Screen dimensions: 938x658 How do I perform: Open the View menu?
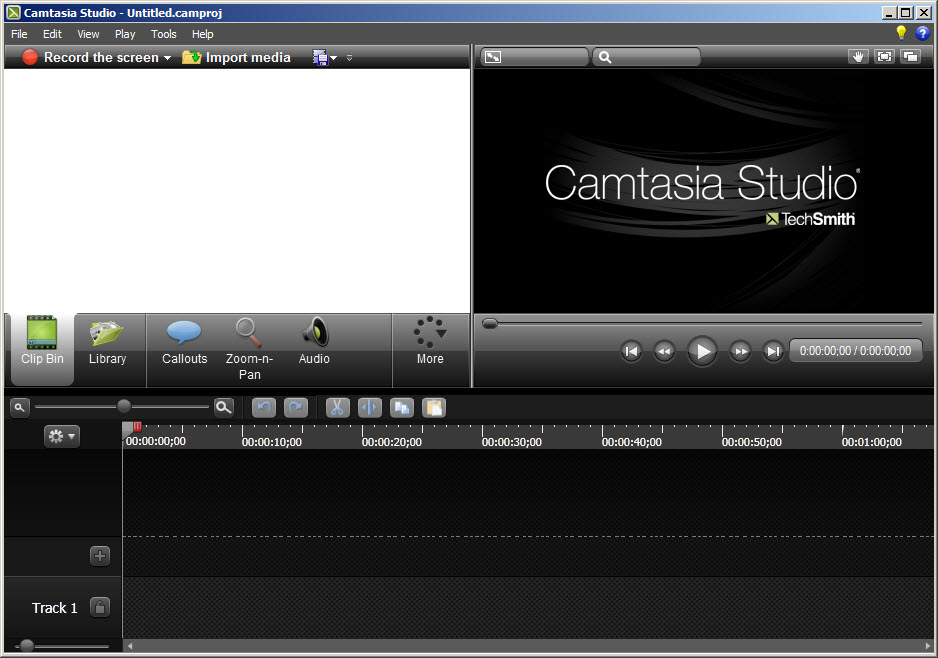pyautogui.click(x=88, y=34)
